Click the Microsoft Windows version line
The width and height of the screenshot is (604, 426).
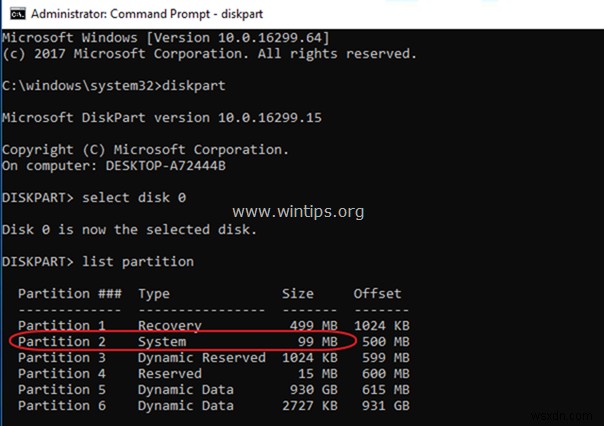(x=166, y=39)
